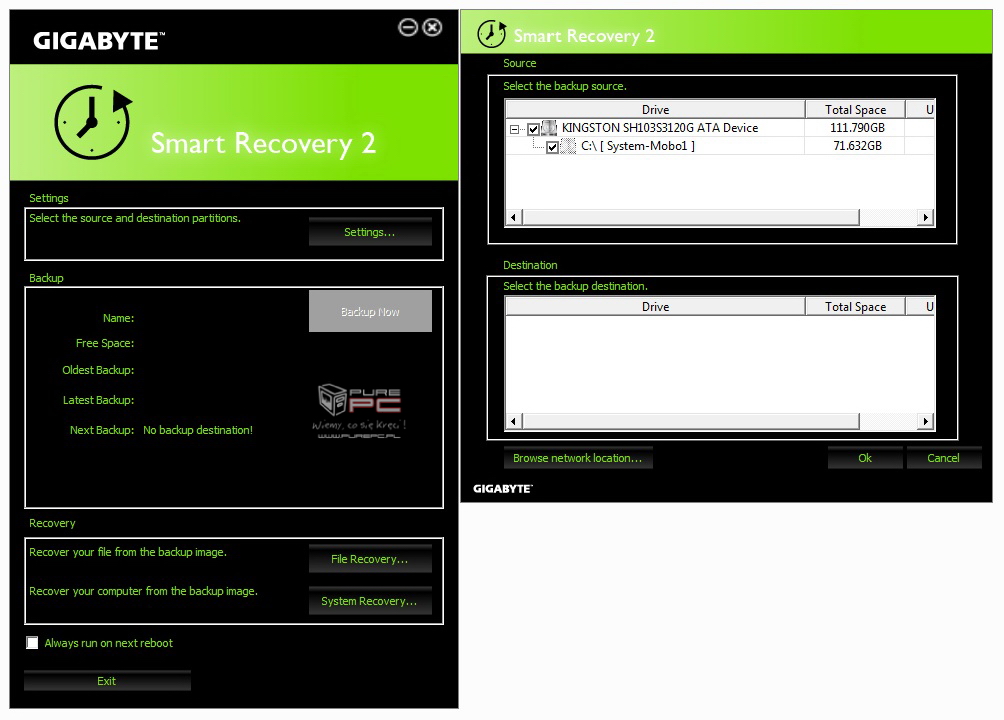
Task: Close the Smart Recovery main window
Action: click(432, 28)
